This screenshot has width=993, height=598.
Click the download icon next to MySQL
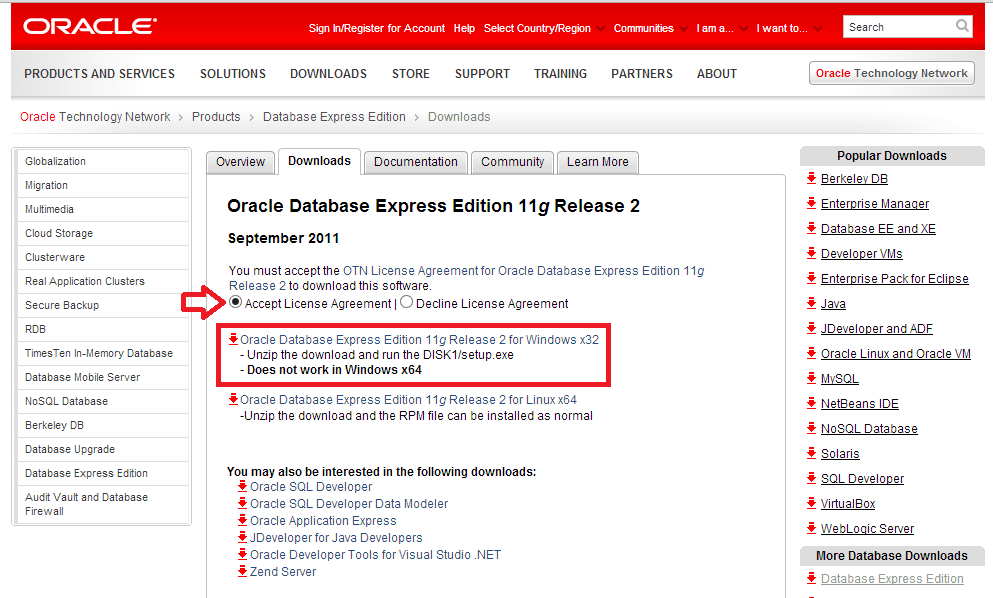pyautogui.click(x=810, y=378)
